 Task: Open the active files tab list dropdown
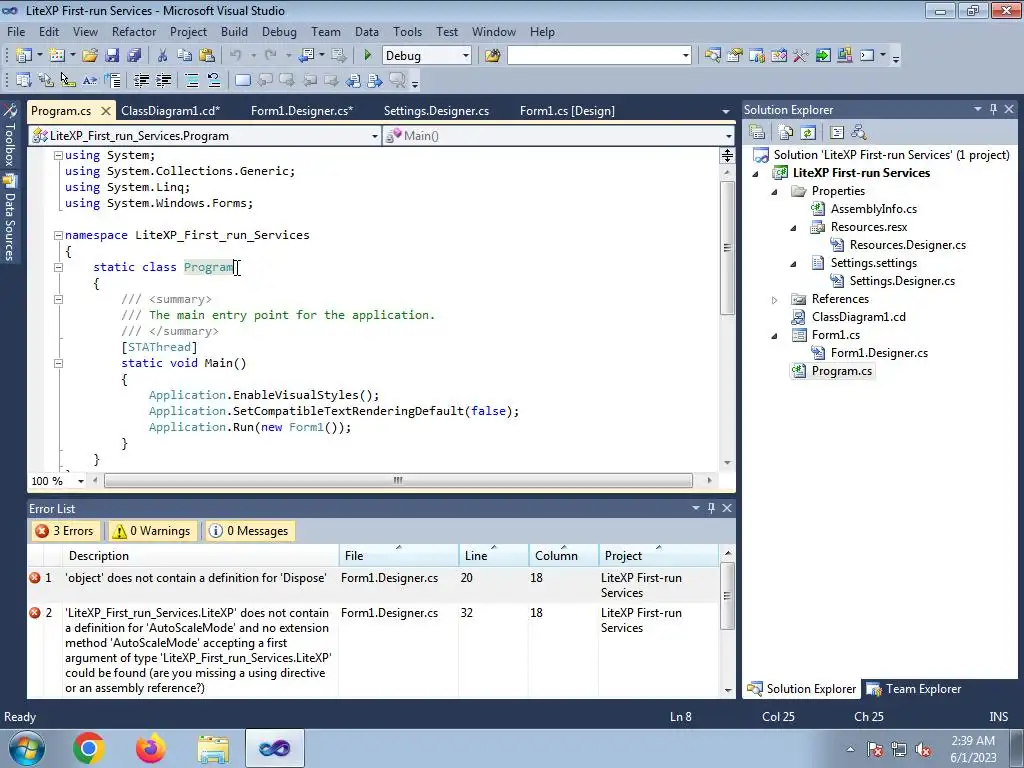pos(726,111)
